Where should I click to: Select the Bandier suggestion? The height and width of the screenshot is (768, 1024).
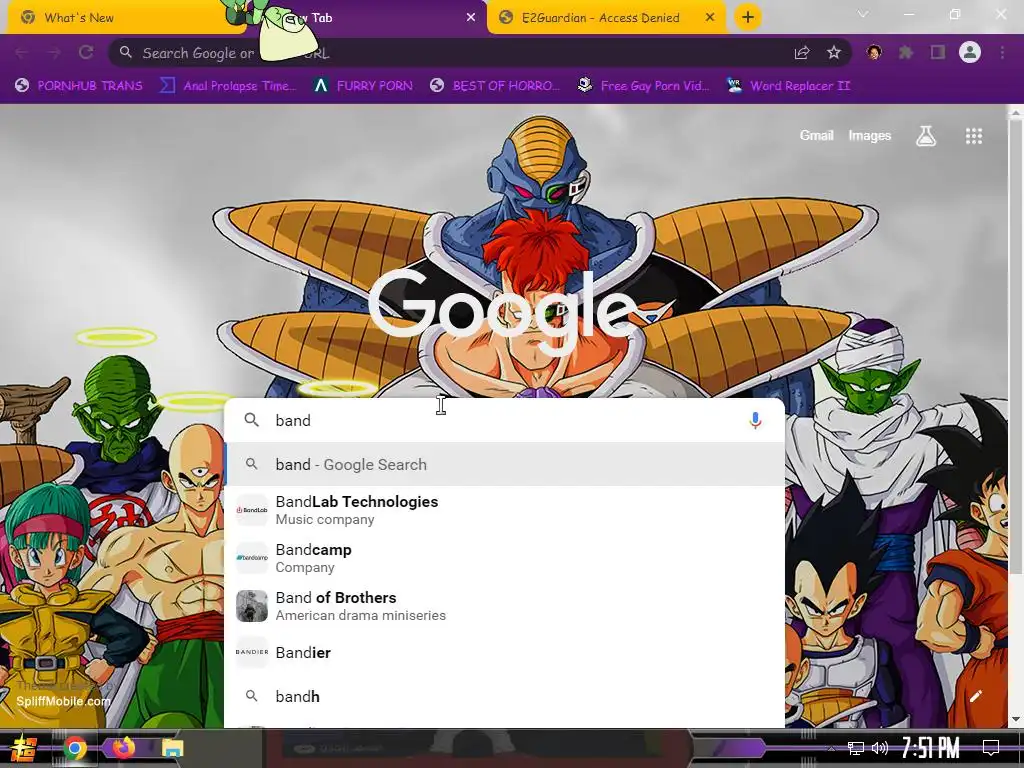point(504,652)
